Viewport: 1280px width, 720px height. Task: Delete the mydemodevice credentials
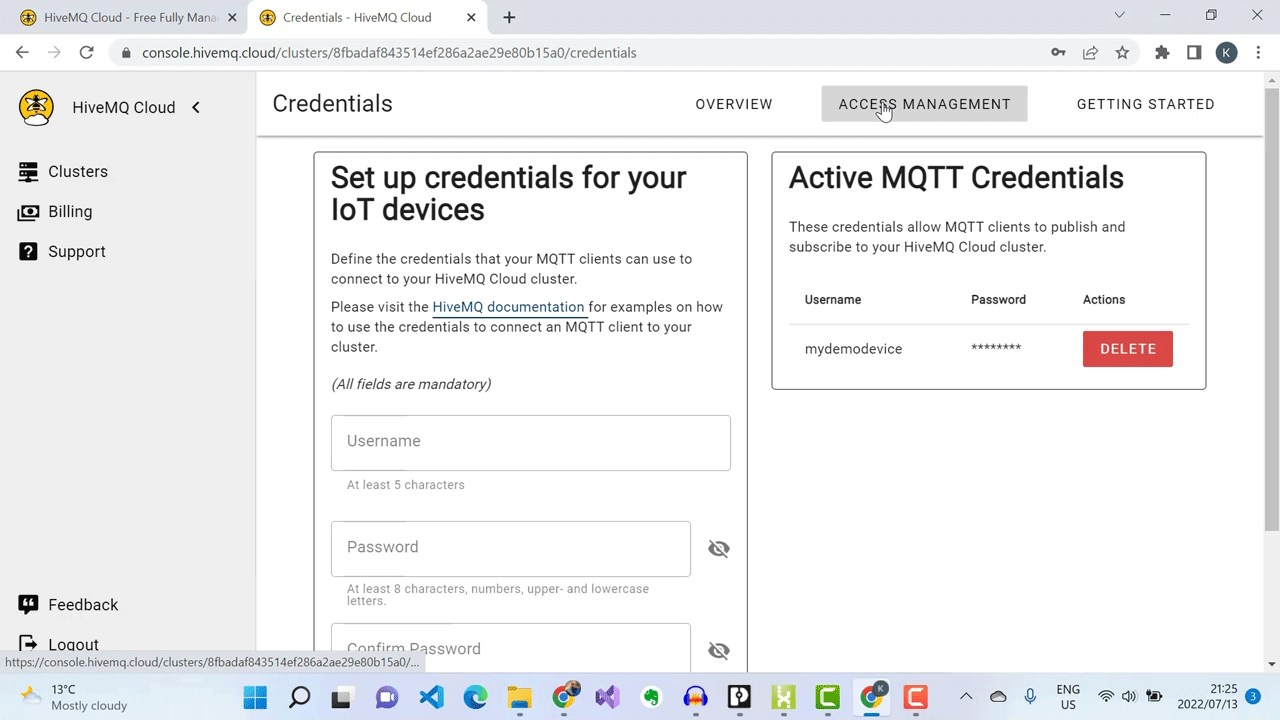click(1128, 349)
